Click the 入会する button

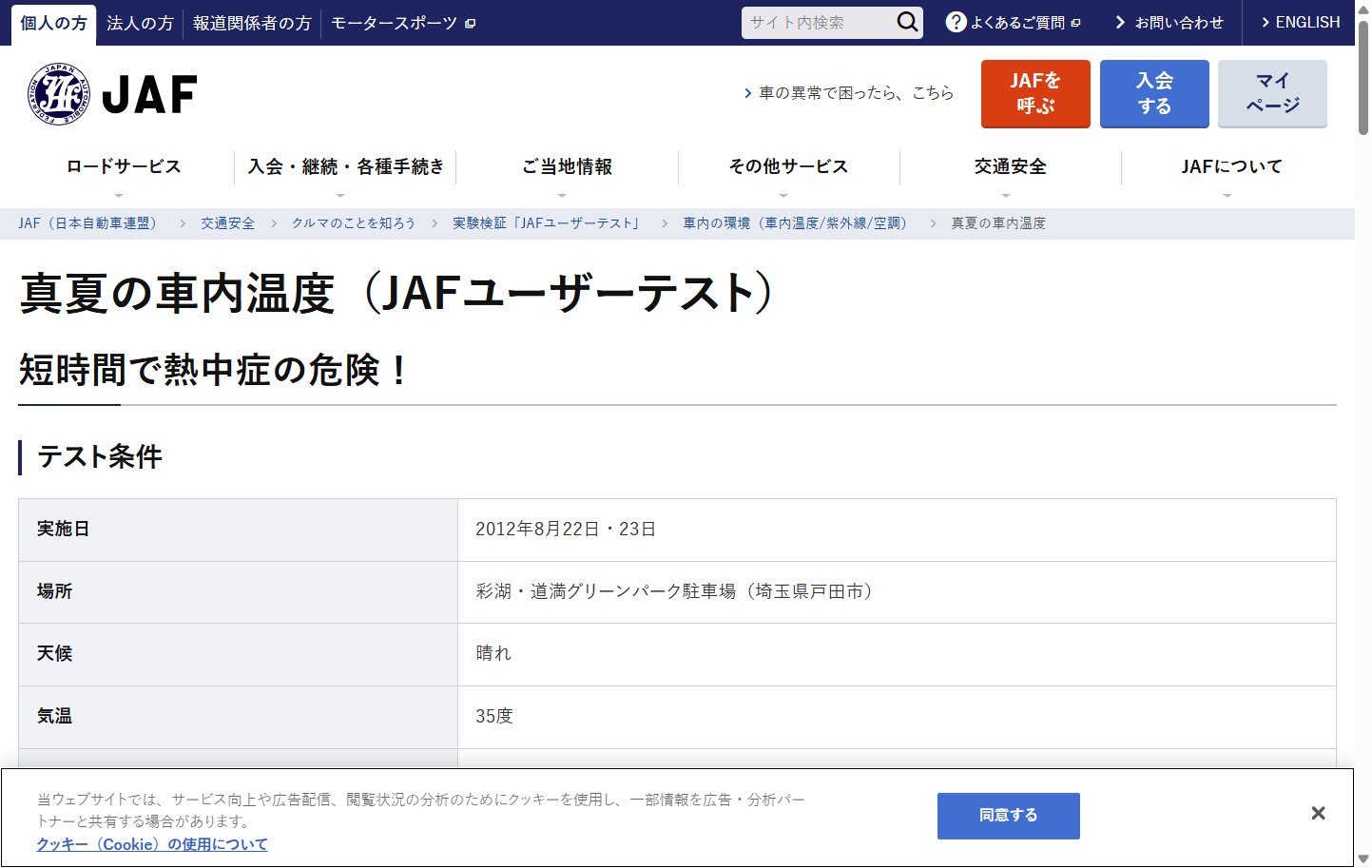click(x=1154, y=93)
